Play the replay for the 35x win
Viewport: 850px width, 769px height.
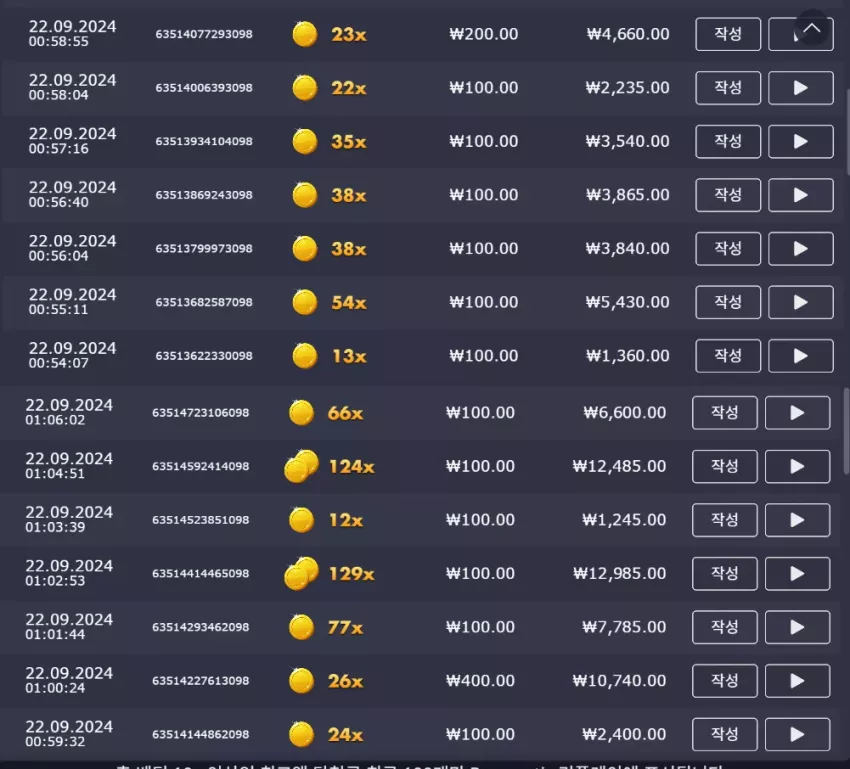coord(801,141)
